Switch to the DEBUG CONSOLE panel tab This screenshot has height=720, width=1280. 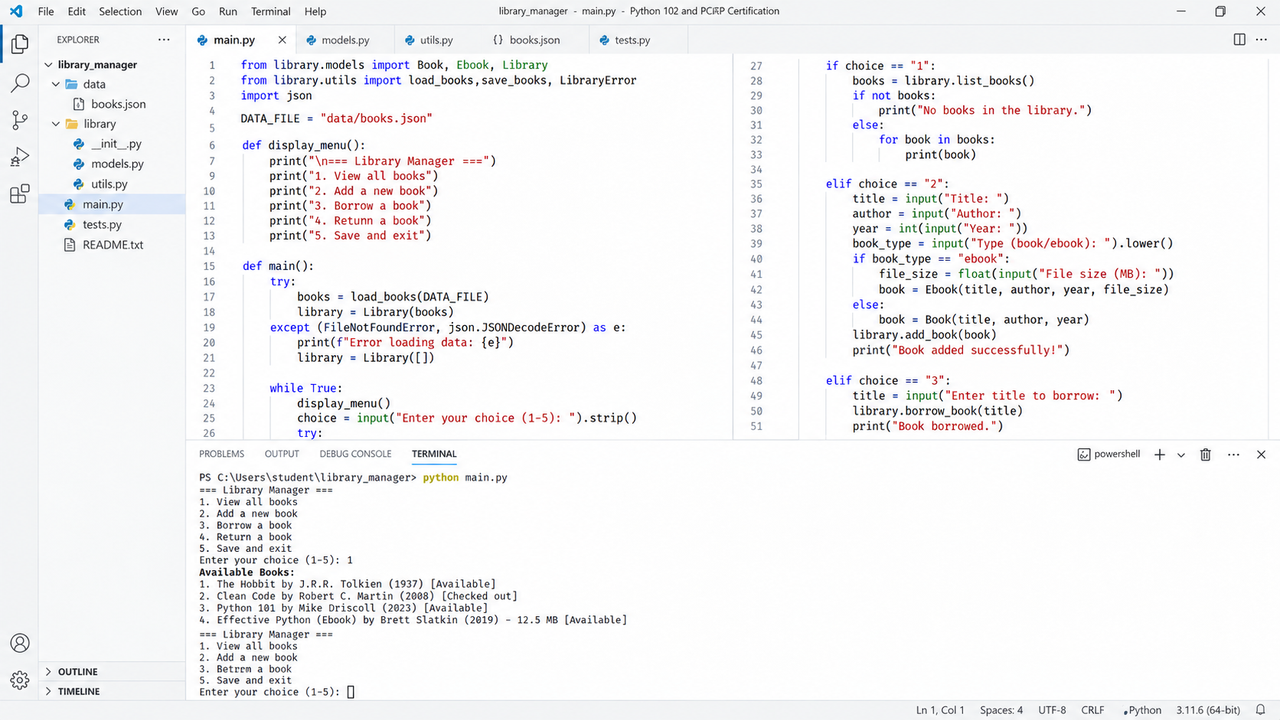click(x=356, y=454)
